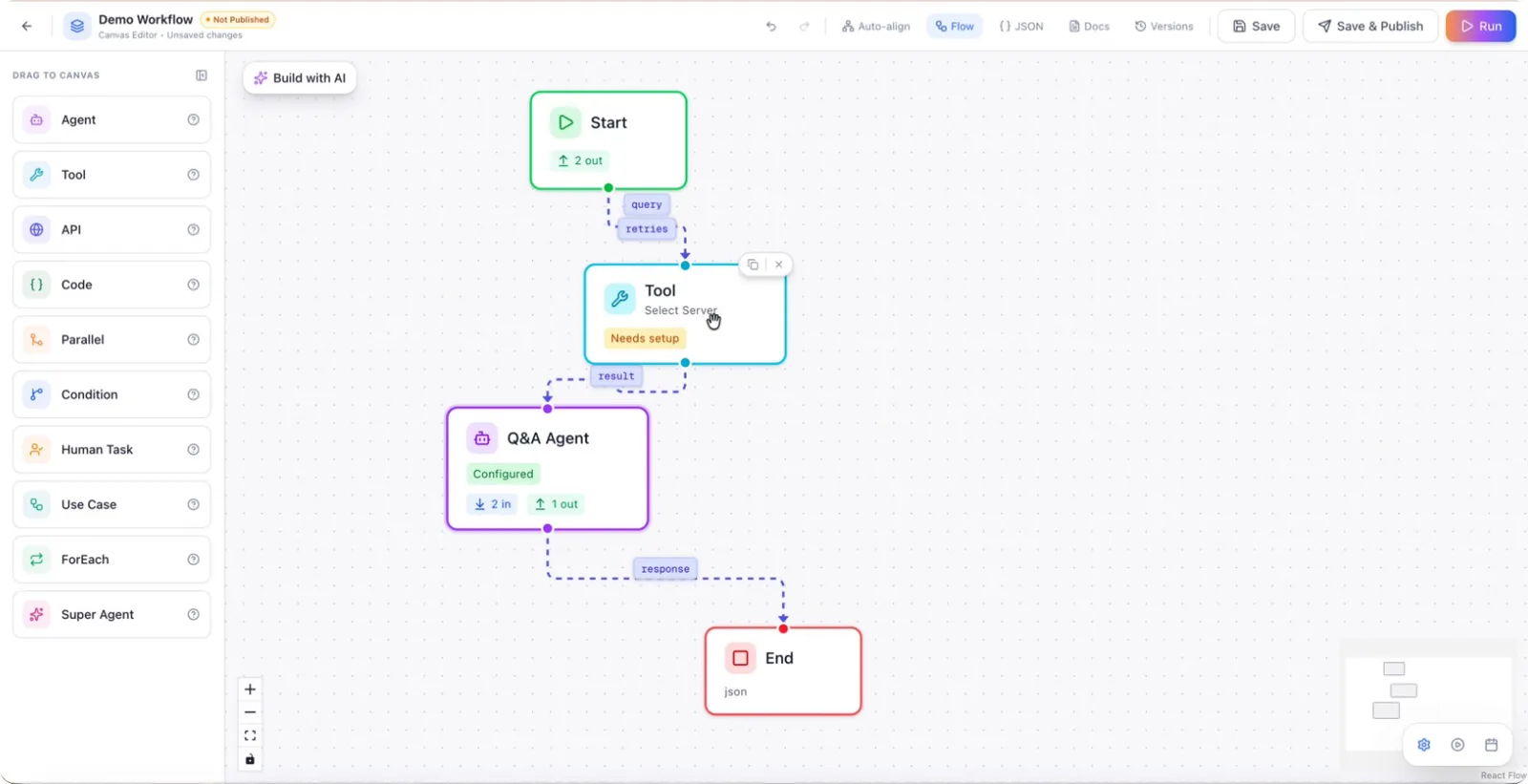
Task: Open the Versions history
Action: (x=1164, y=27)
